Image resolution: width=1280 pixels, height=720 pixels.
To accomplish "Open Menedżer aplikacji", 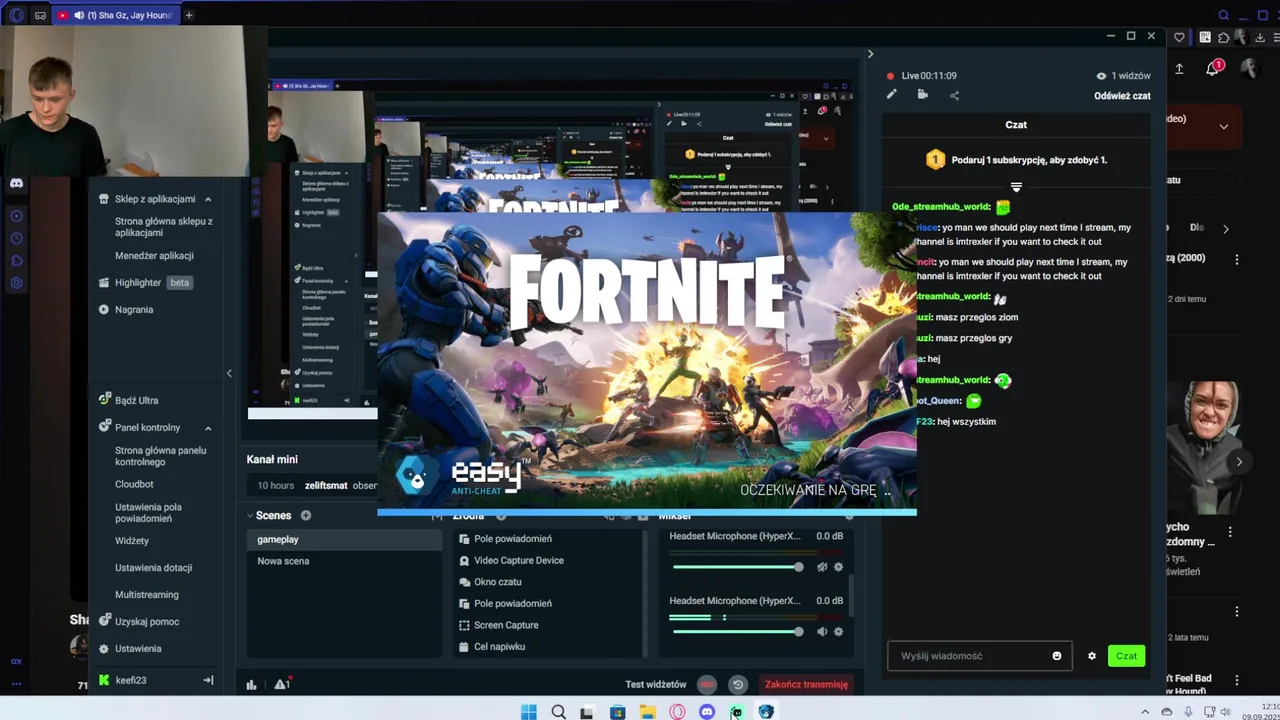I will pyautogui.click(x=154, y=255).
